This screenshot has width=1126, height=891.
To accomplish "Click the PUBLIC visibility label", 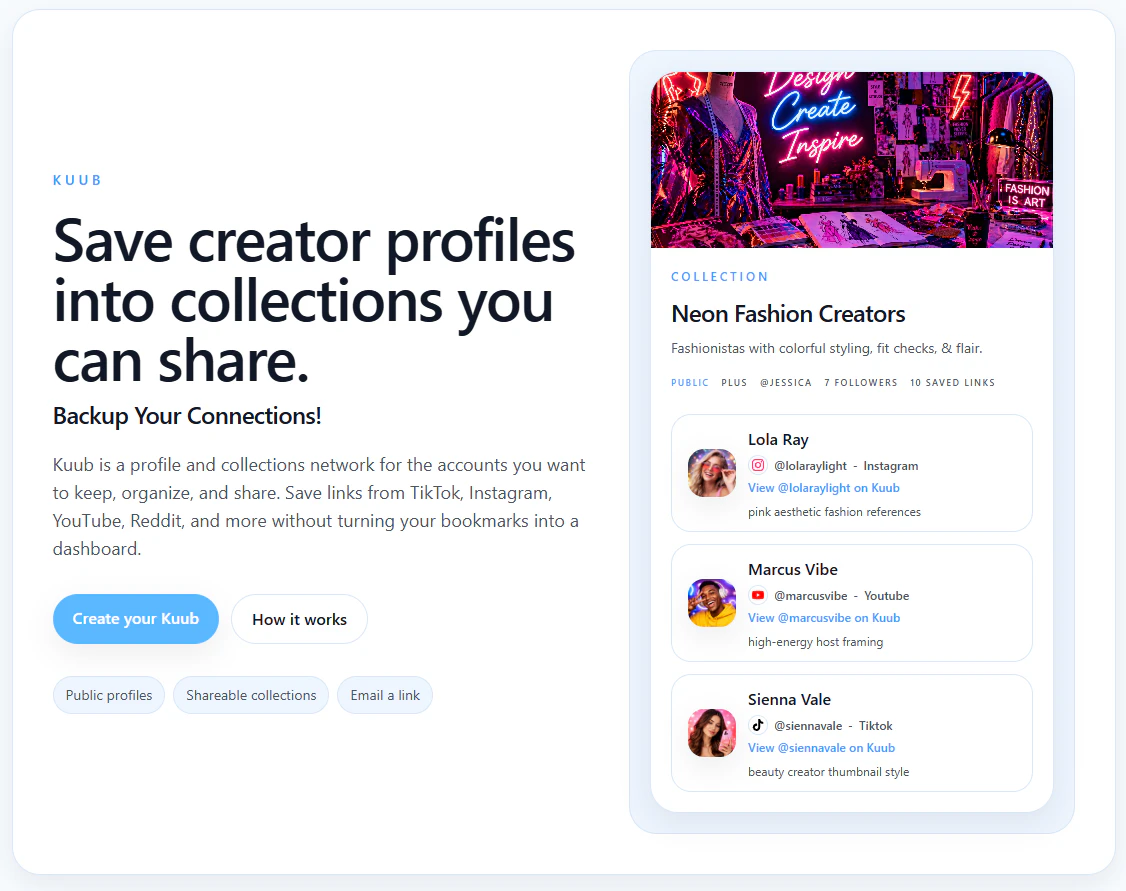I will click(x=690, y=382).
